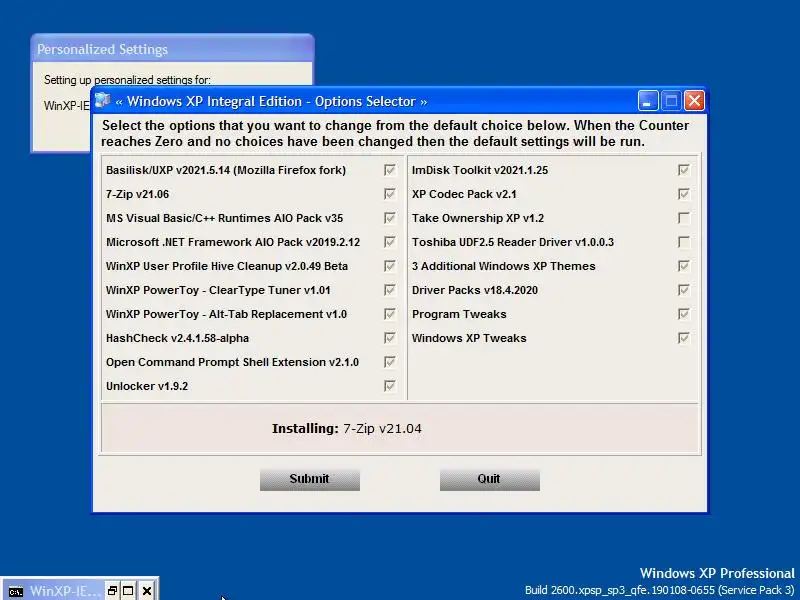Toggle the Unlocker v1.9.2 checkbox
800x600 pixels.
click(x=390, y=386)
